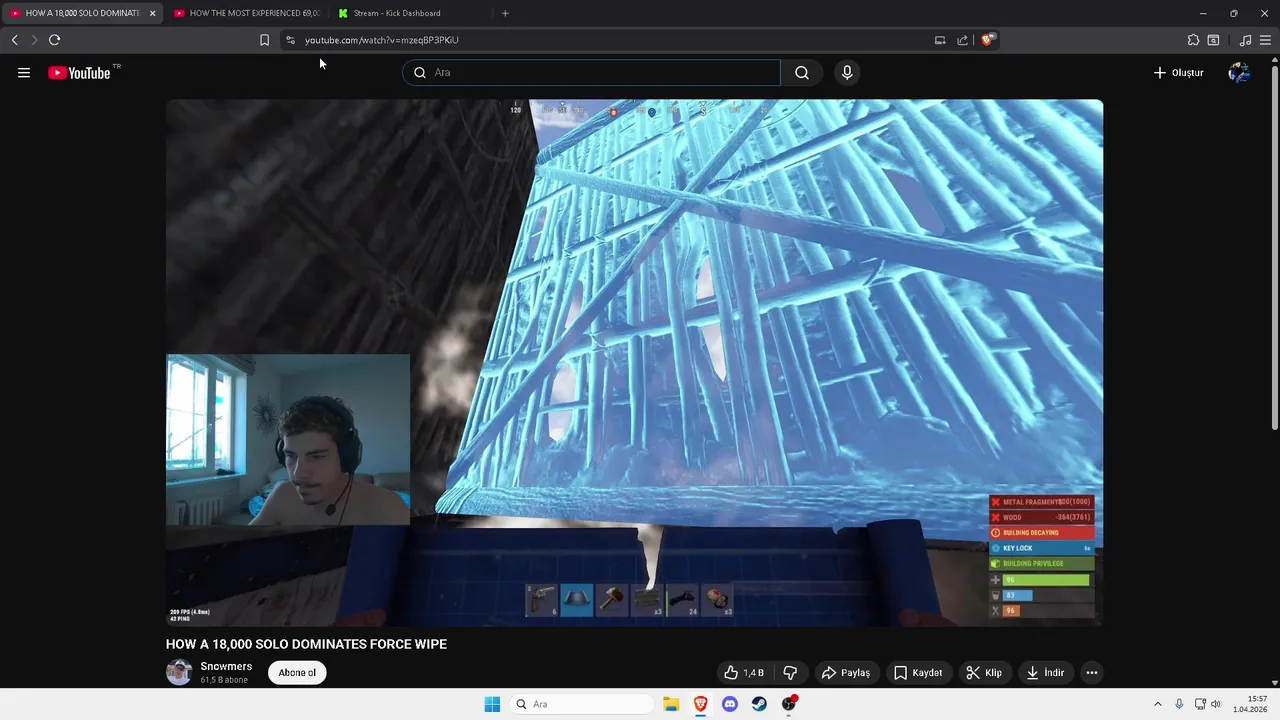
Task: Start voice search with the microphone icon
Action: (847, 72)
